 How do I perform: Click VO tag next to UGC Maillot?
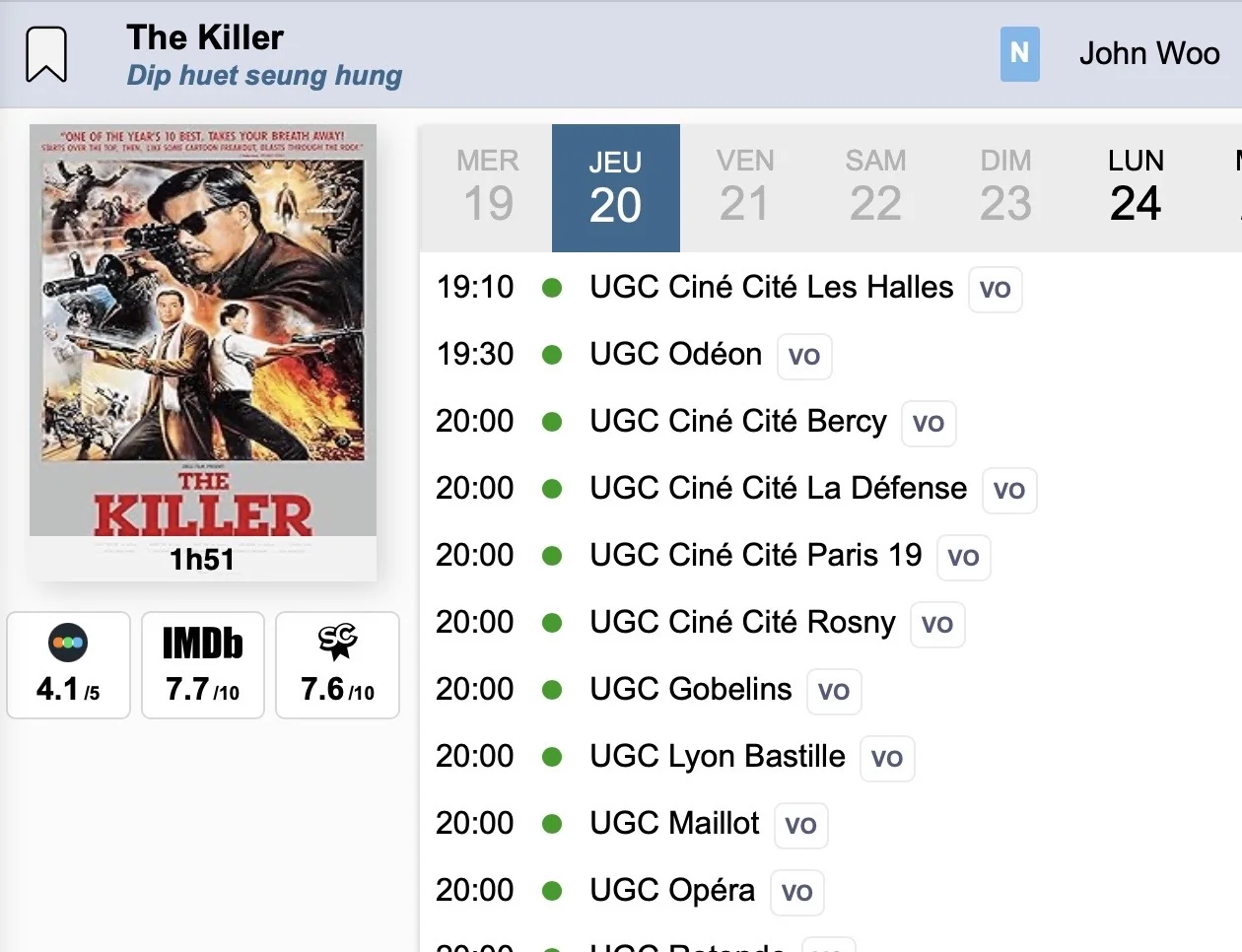(x=800, y=825)
